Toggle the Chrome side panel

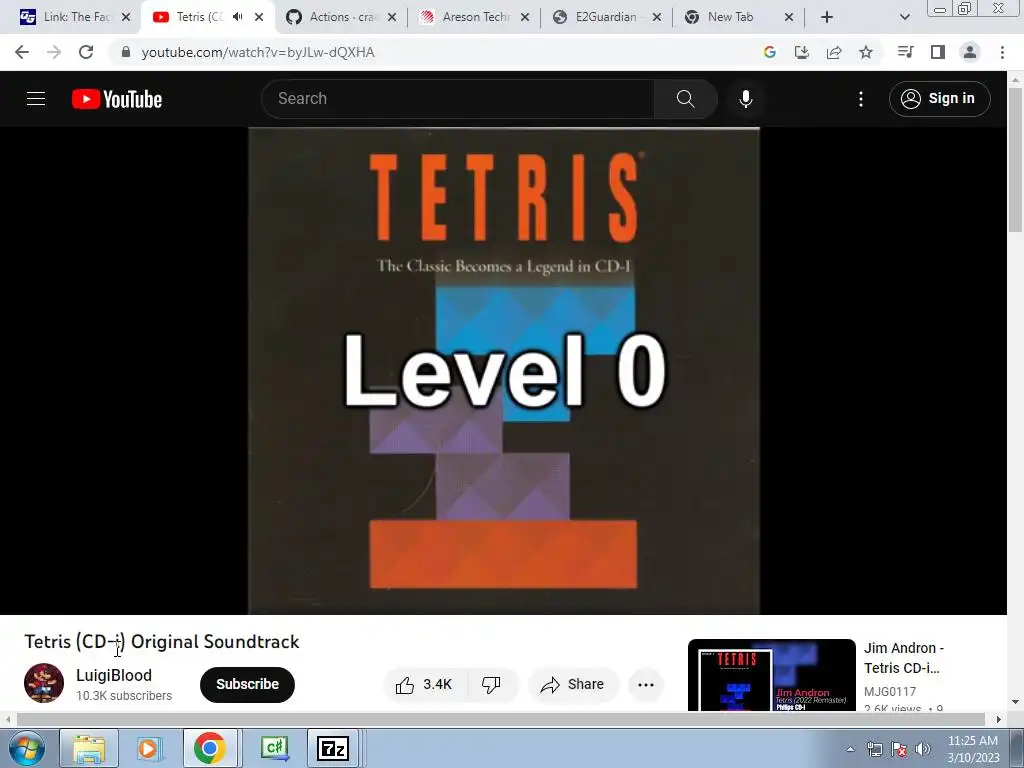click(938, 52)
